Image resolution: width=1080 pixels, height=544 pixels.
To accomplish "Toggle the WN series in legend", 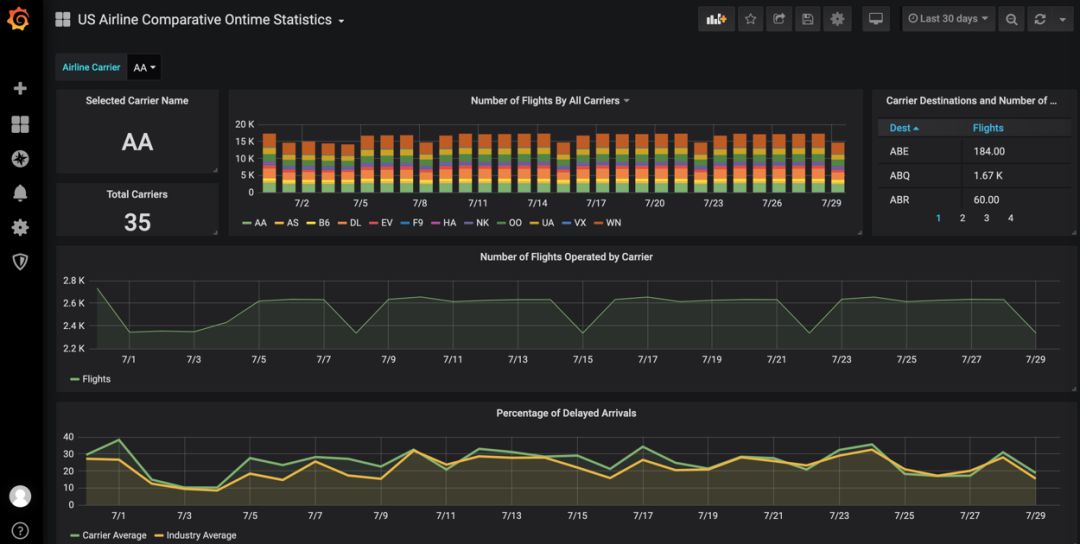I will click(x=607, y=223).
